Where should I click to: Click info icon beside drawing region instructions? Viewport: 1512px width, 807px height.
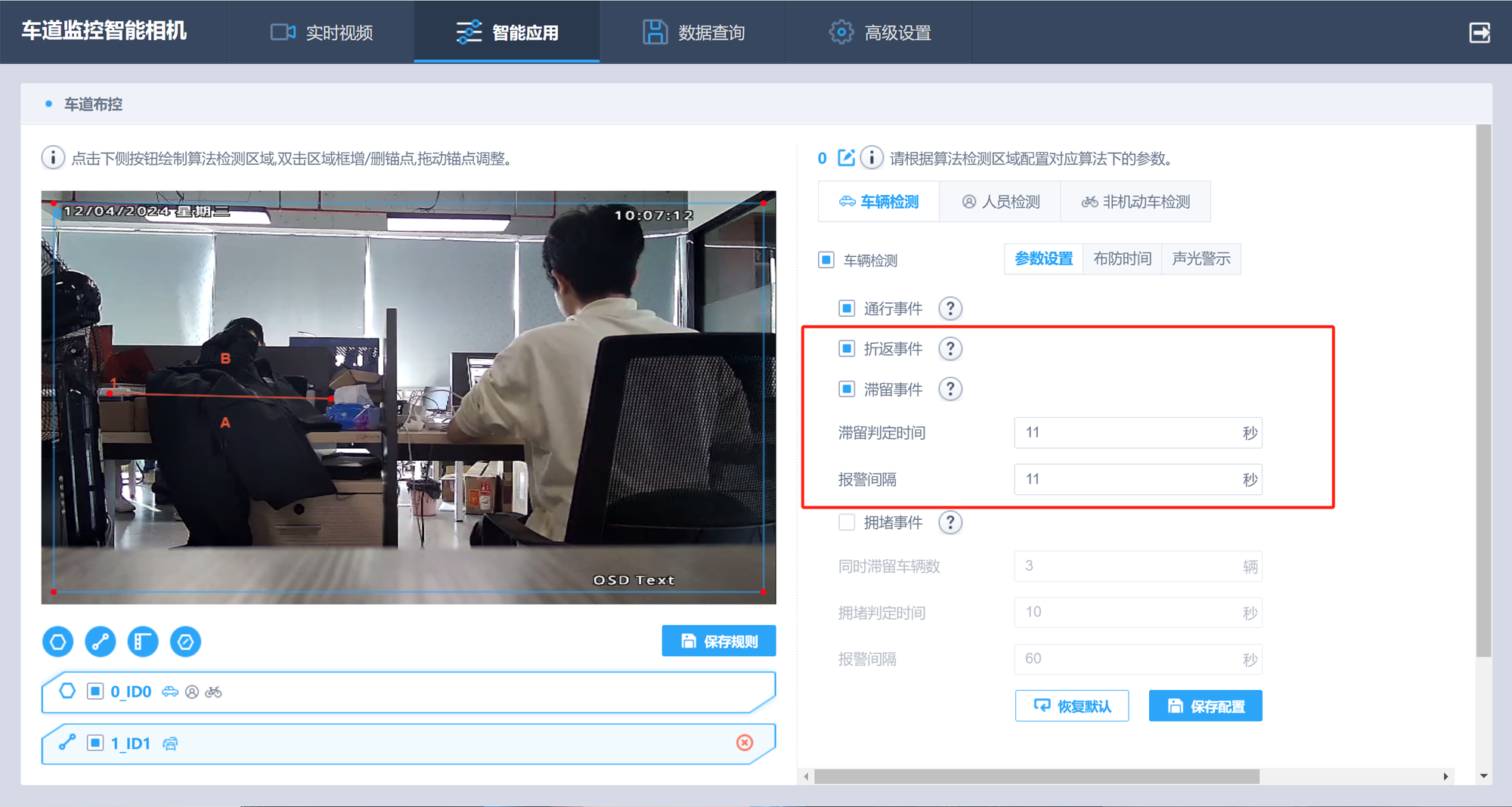[53, 158]
